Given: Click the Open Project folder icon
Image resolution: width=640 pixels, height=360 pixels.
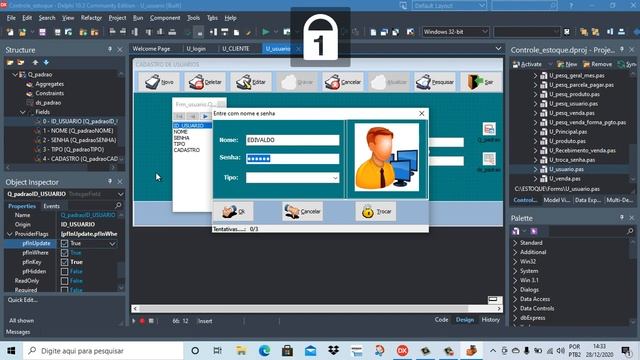Looking at the screenshot, I should click(22, 32).
